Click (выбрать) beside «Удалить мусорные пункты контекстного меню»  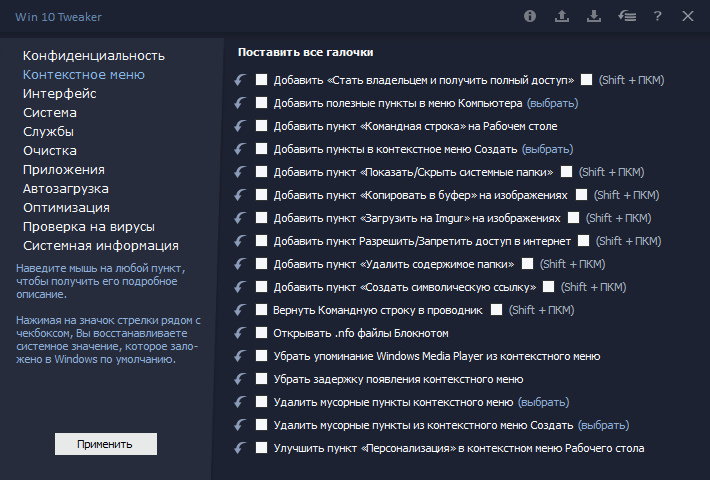click(542, 402)
